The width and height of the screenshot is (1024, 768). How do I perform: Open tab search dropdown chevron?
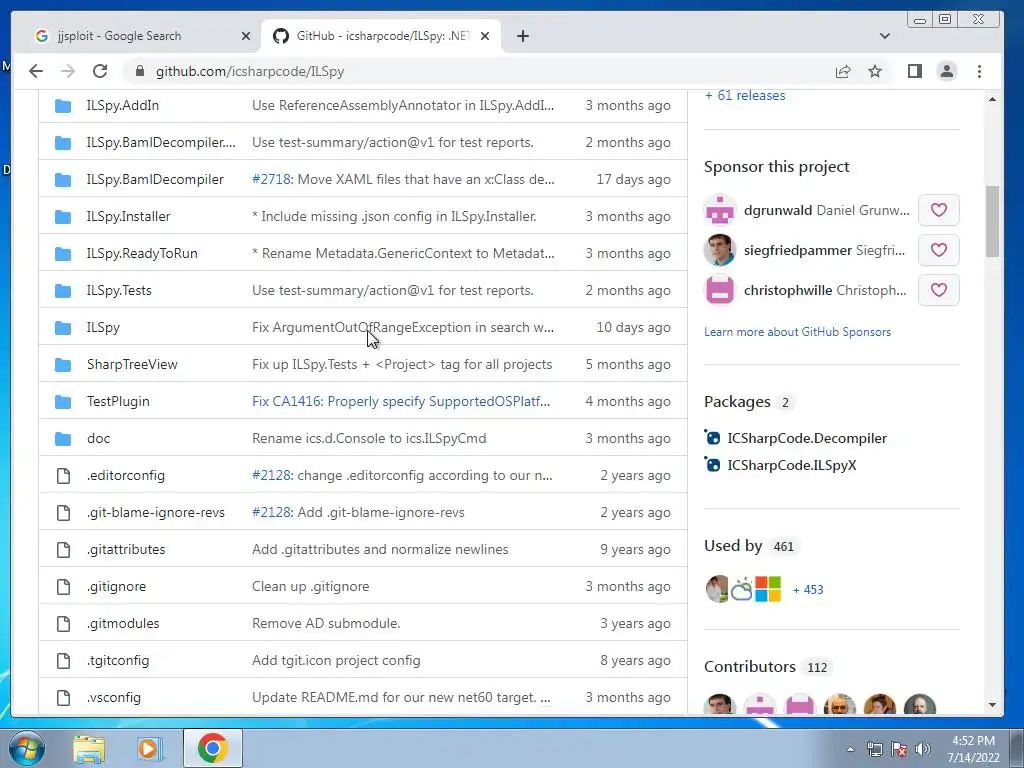pos(885,36)
